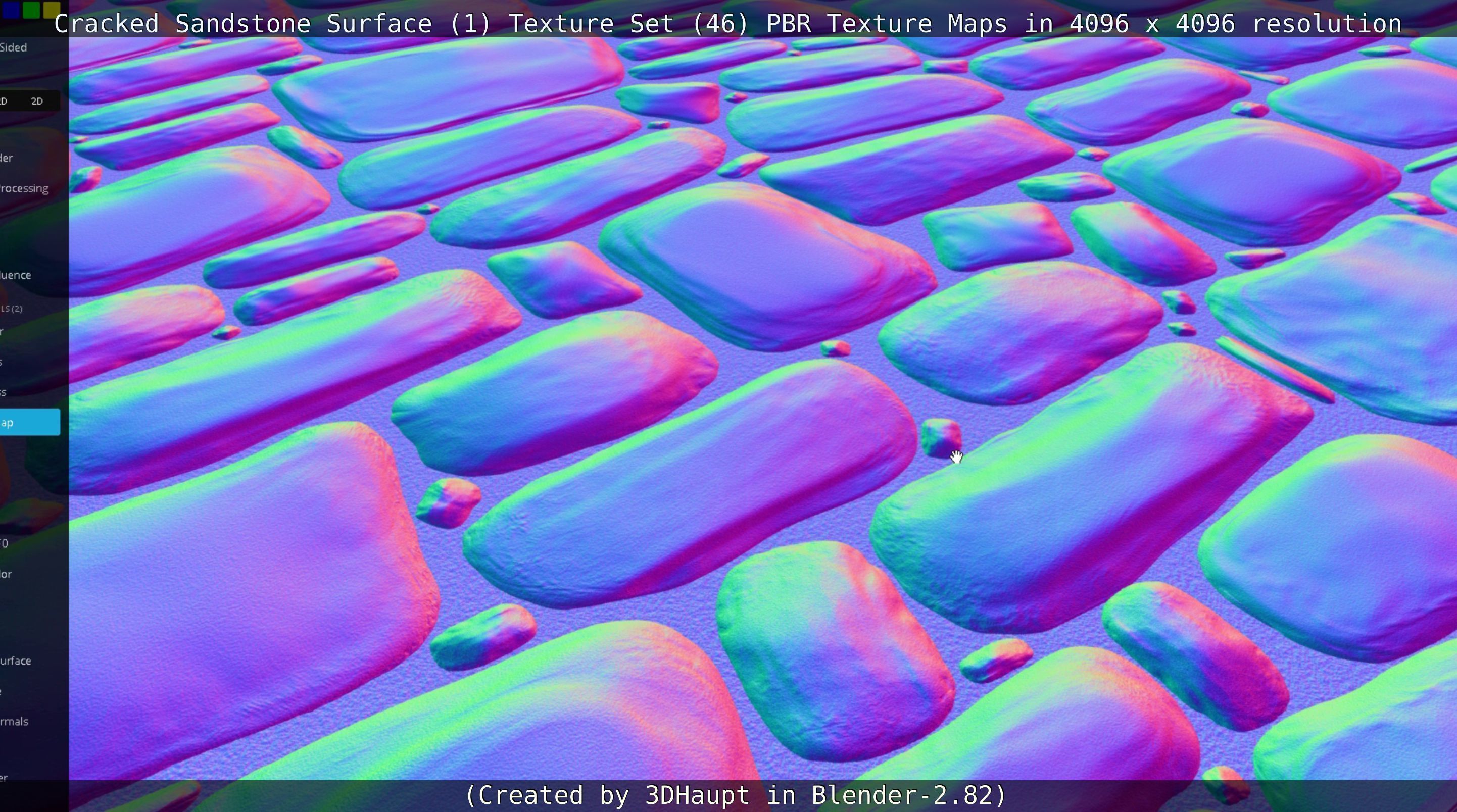Click the sidebar entry 'ss' above Normal Map
1457x812 pixels.
[4, 392]
